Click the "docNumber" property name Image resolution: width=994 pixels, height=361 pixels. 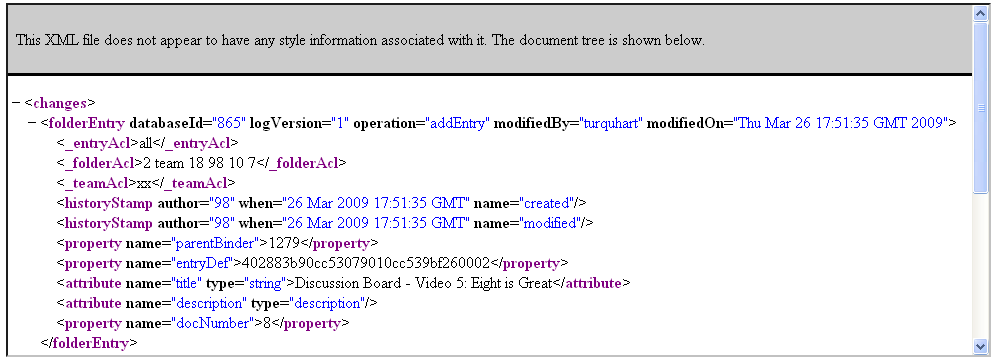213,324
